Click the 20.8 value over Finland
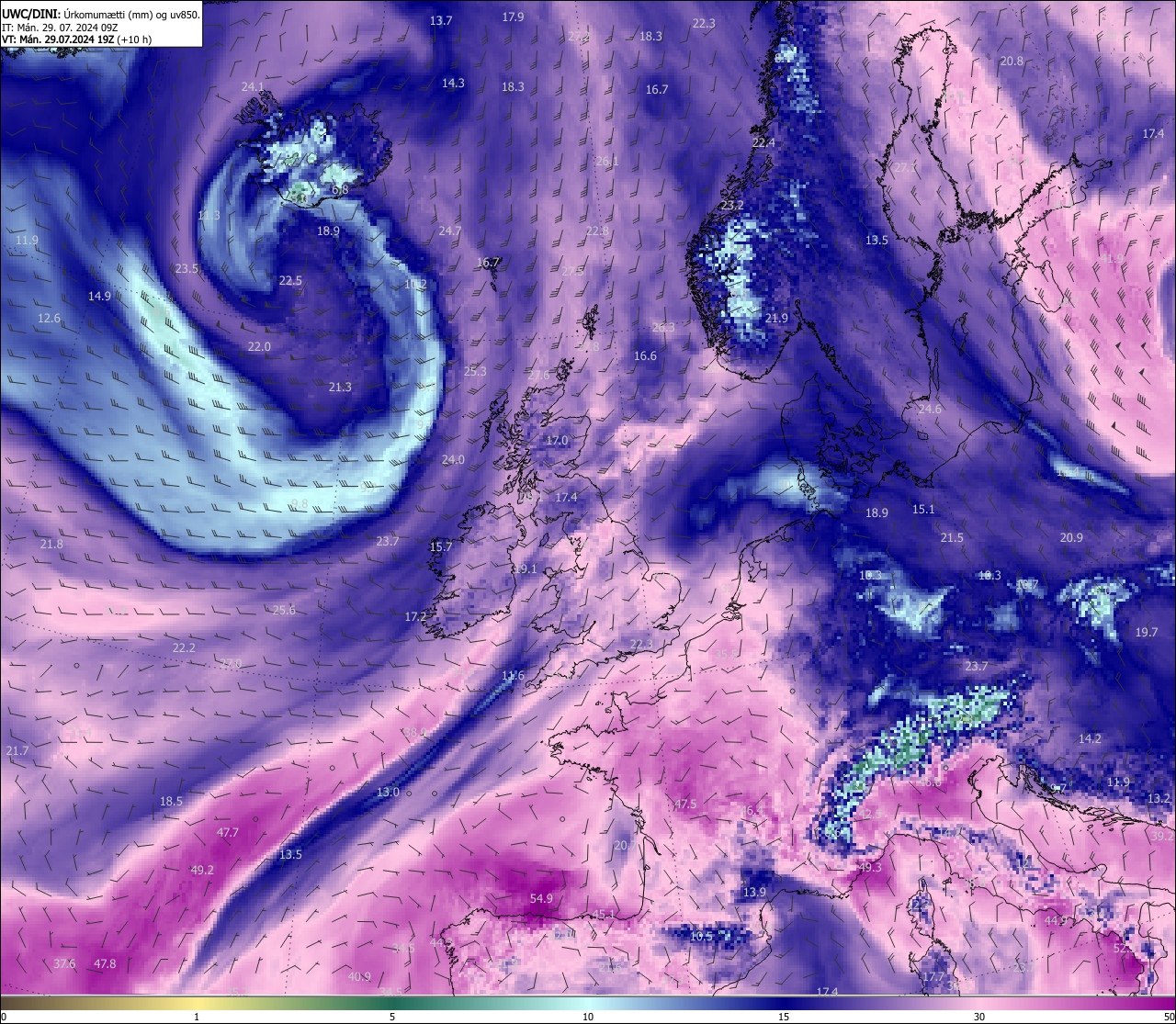 pos(1012,61)
